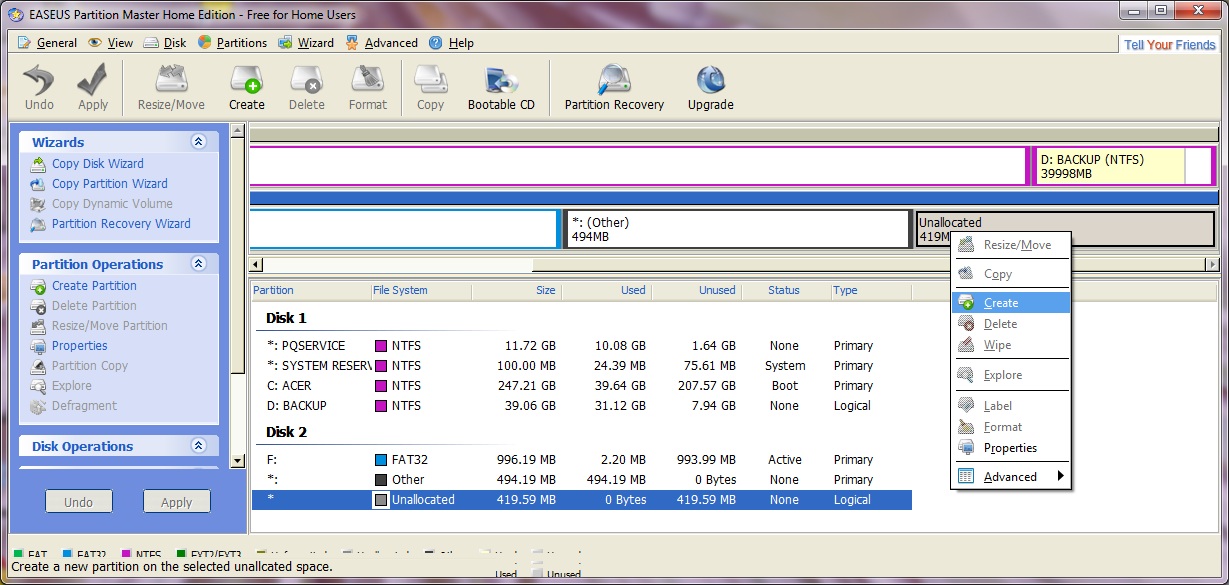This screenshot has width=1229, height=585.
Task: Open the General menu
Action: (x=48, y=43)
